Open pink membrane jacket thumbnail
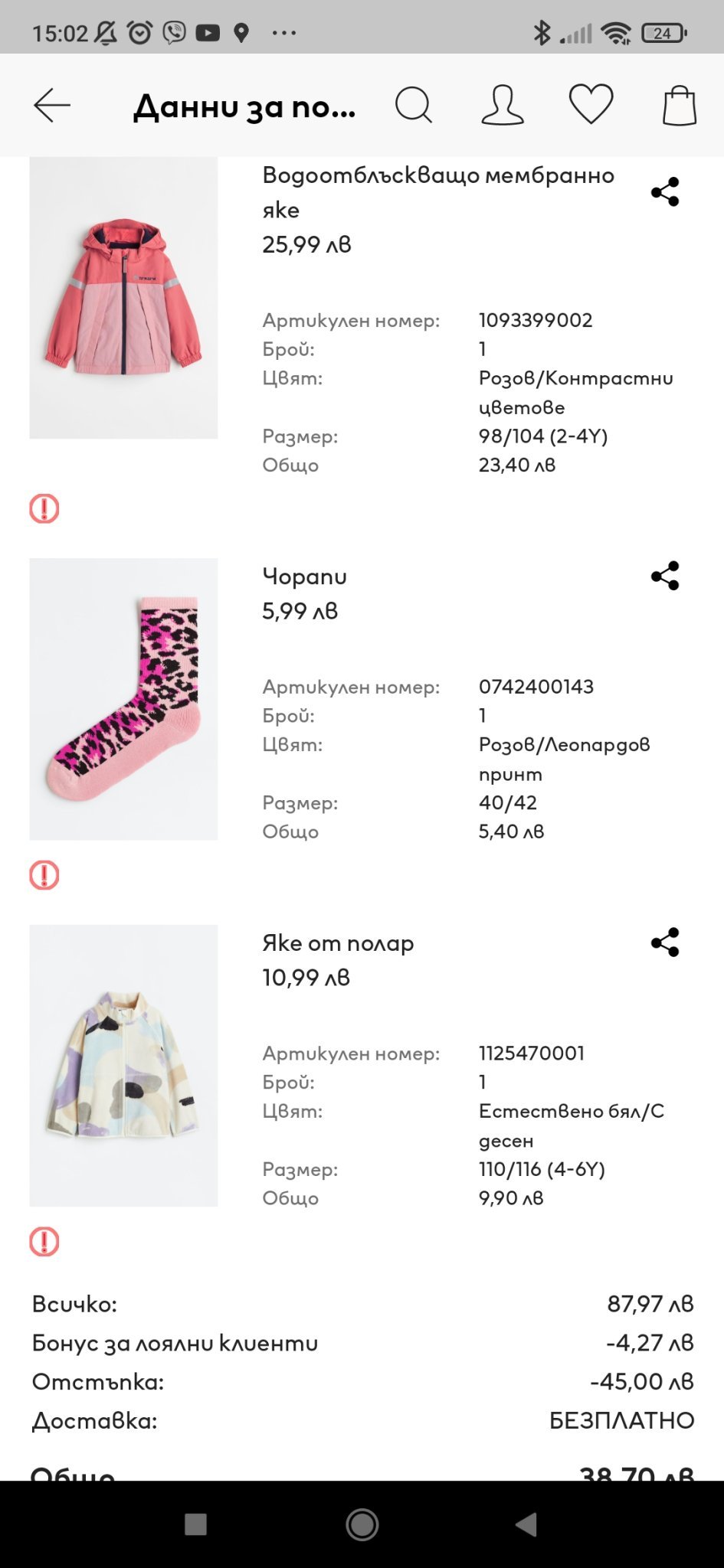This screenshot has height=1568, width=724. click(123, 299)
